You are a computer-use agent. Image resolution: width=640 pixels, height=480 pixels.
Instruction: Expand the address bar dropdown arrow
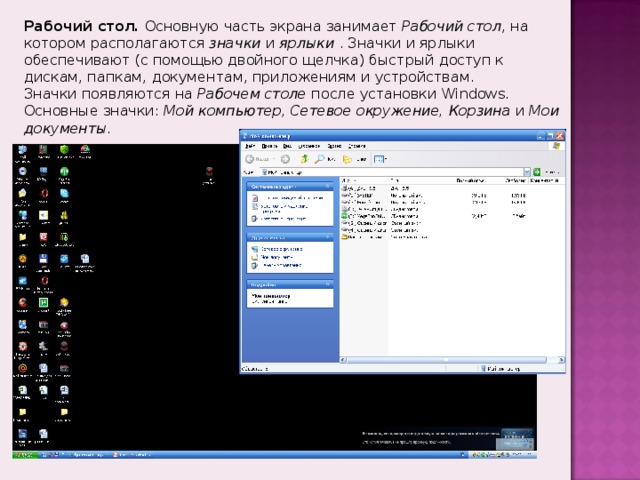[527, 172]
